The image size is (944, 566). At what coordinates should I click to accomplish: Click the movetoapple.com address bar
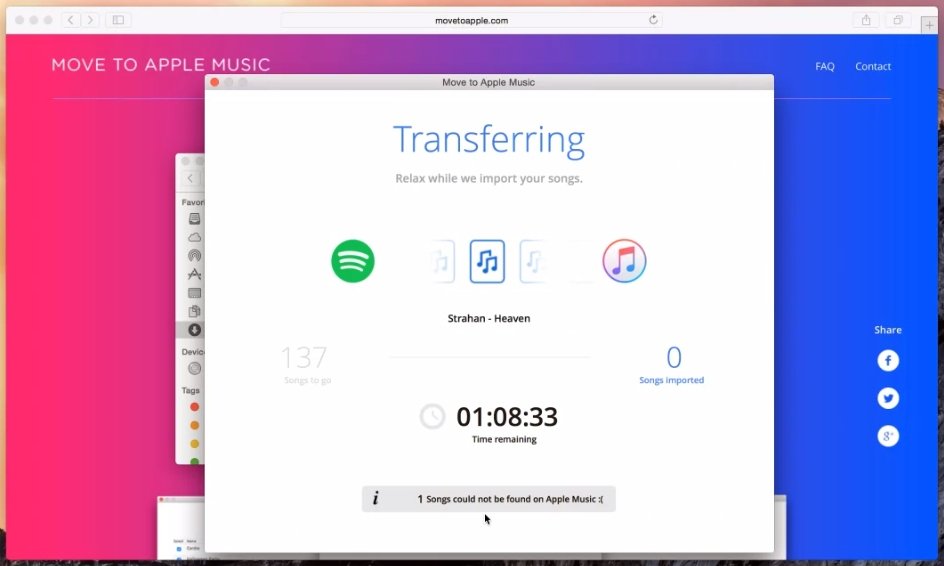(471, 20)
